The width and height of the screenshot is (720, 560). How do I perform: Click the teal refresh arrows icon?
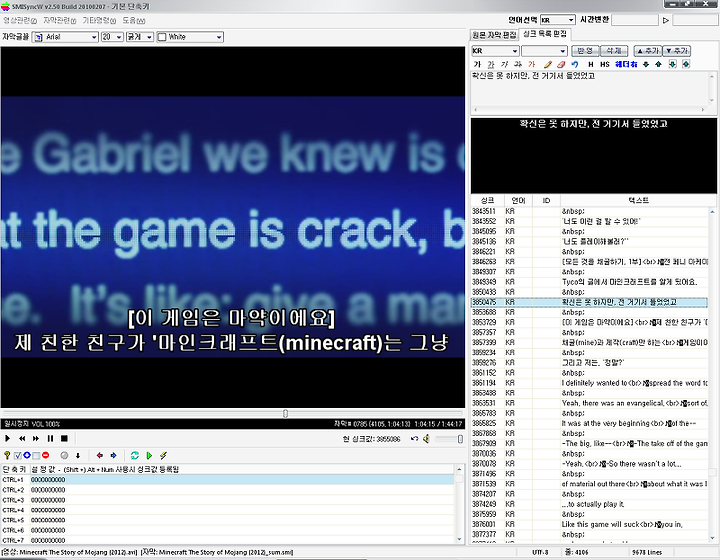point(135,455)
